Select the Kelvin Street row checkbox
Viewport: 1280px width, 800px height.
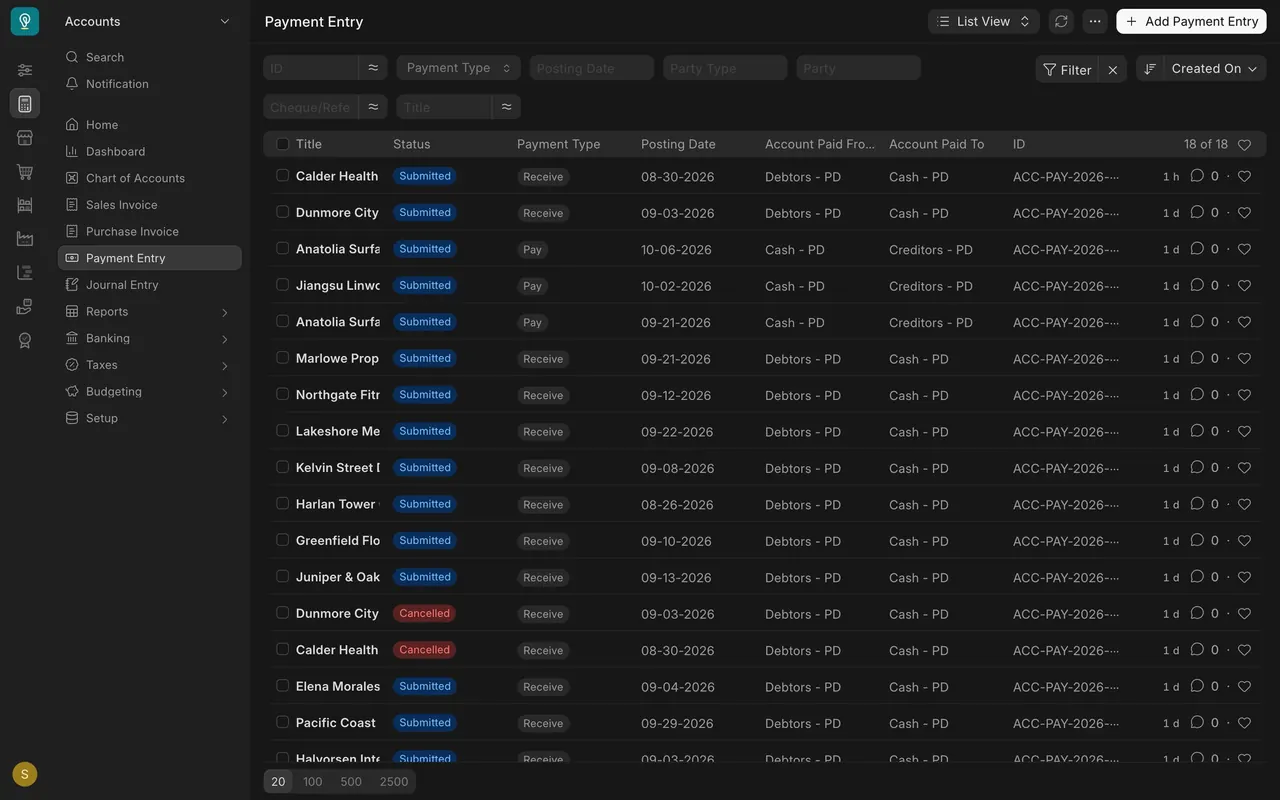click(282, 467)
